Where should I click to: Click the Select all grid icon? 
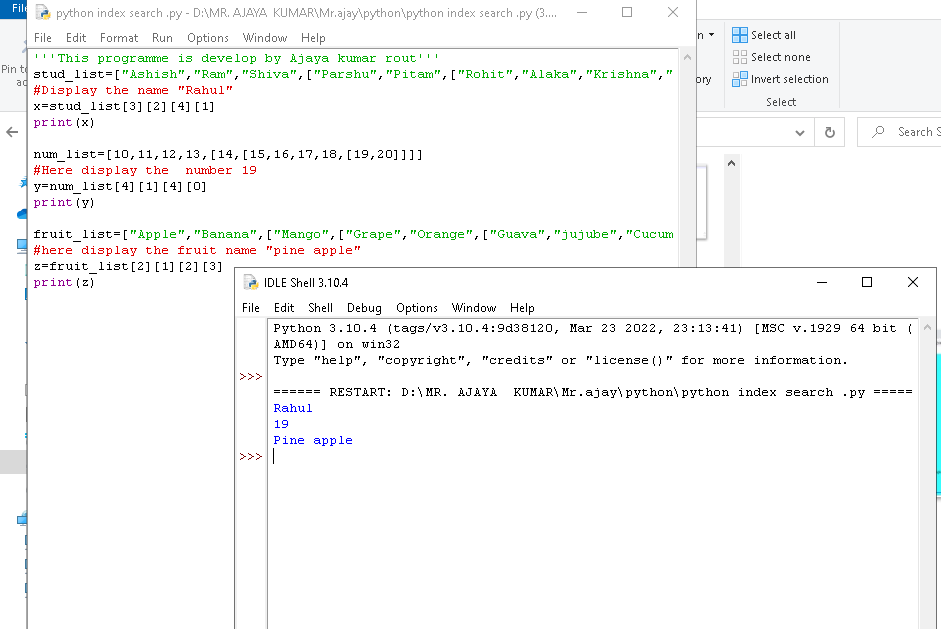pos(740,35)
